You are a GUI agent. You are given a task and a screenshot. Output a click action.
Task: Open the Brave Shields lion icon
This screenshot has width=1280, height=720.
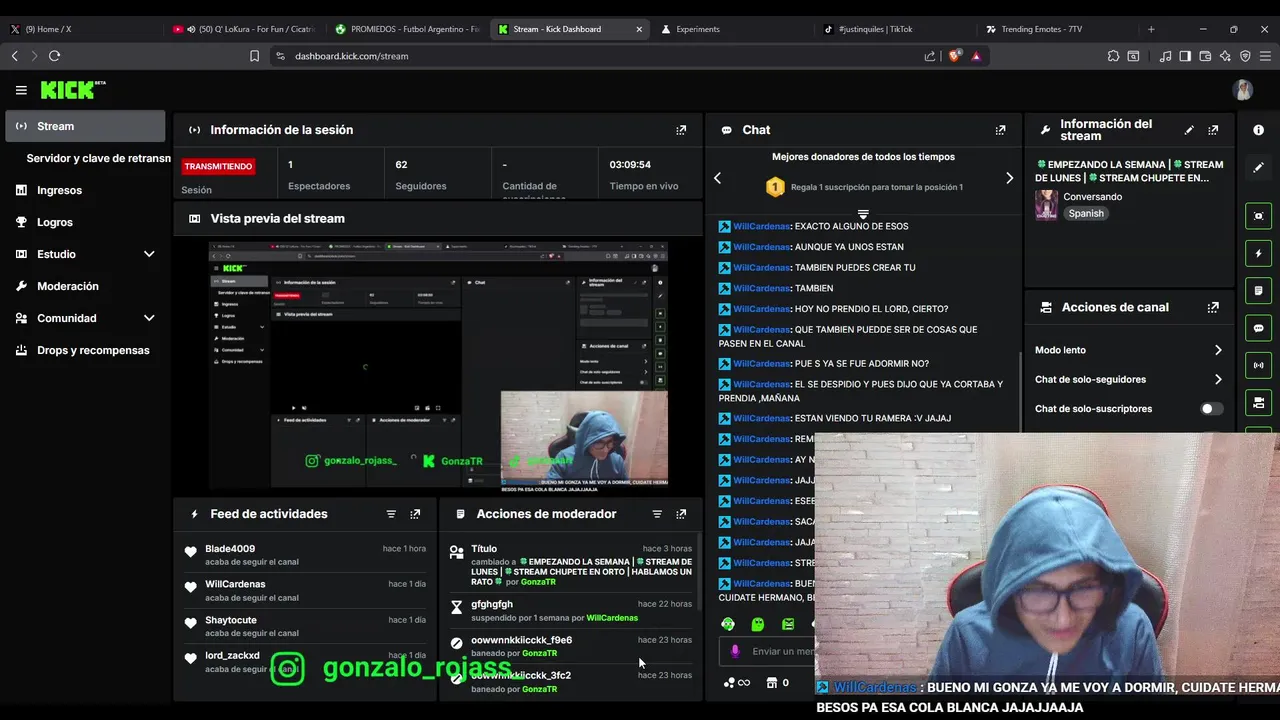(x=954, y=56)
